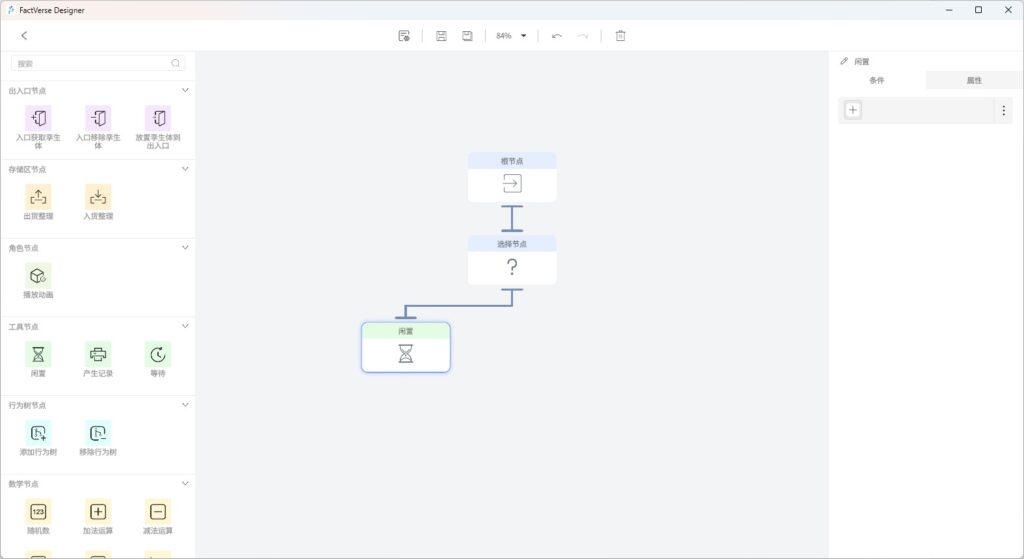Click the 添加行为树 icon
The height and width of the screenshot is (559, 1024).
point(38,433)
